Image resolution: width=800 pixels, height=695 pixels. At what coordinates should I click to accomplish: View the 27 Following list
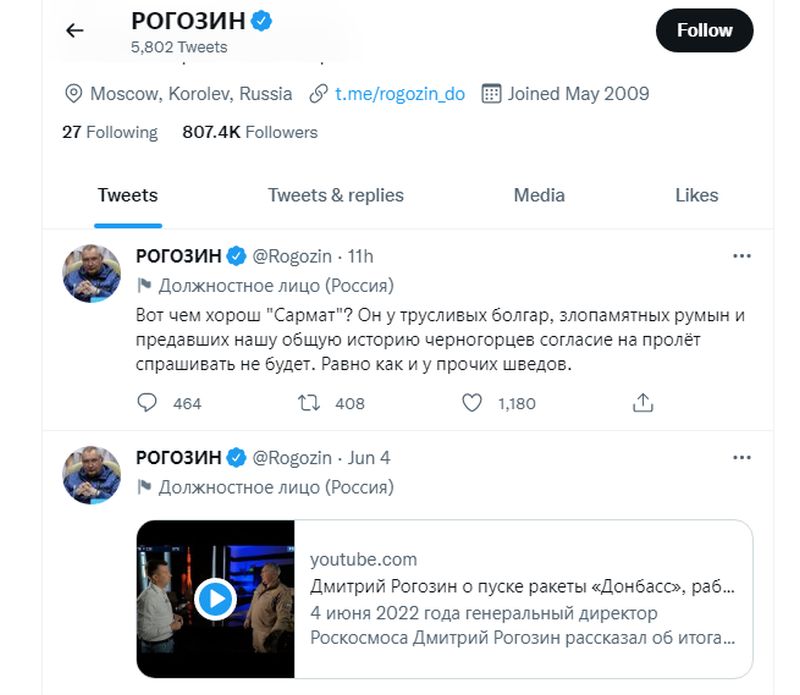click(x=110, y=132)
